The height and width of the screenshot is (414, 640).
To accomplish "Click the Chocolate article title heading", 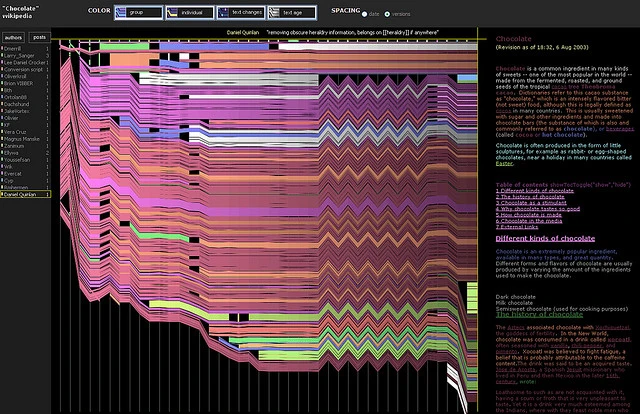I will tap(513, 39).
